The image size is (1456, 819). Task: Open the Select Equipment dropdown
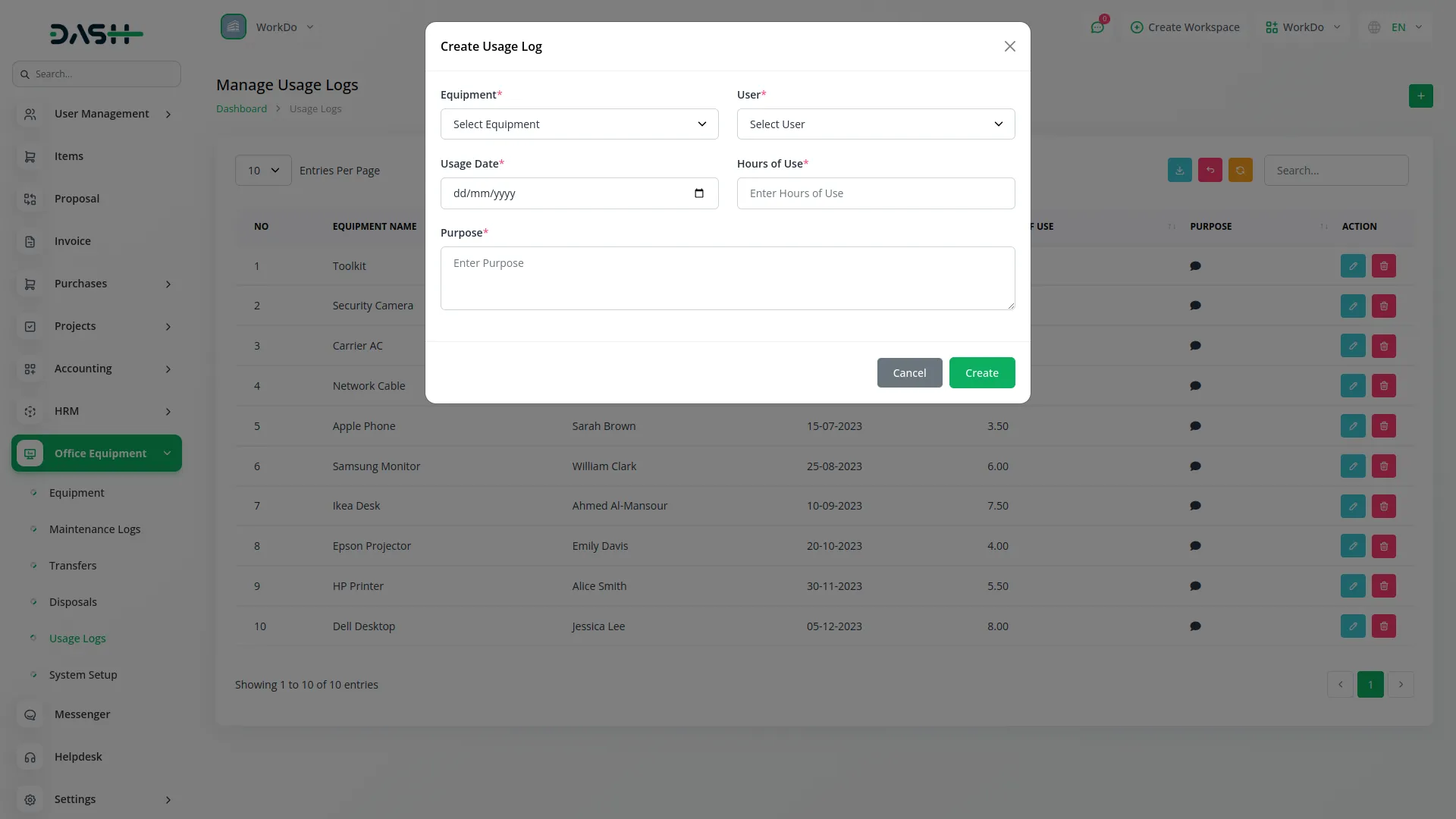click(579, 124)
